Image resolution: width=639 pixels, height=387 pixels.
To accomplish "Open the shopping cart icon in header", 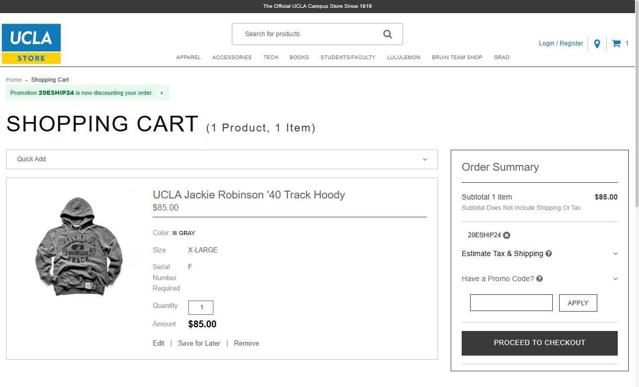I will [616, 43].
